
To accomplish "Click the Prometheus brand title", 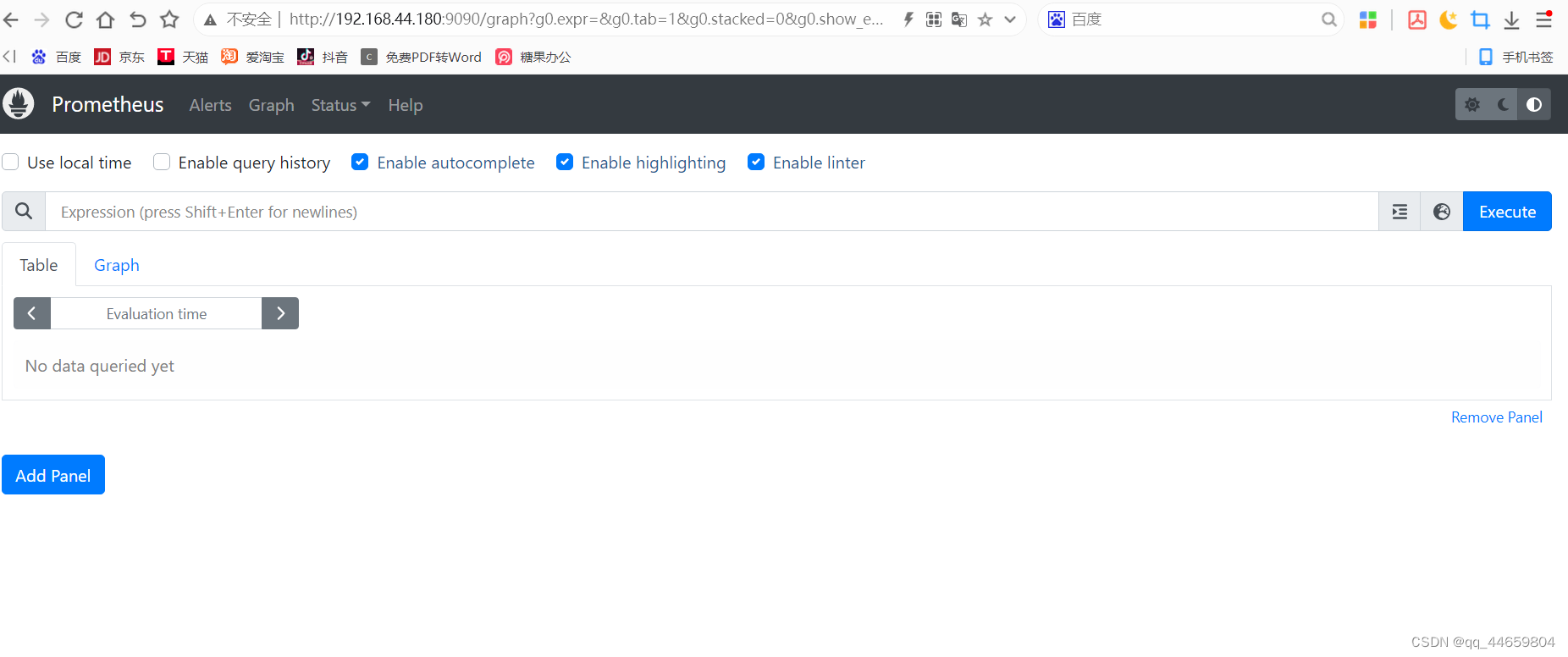I will coord(108,104).
